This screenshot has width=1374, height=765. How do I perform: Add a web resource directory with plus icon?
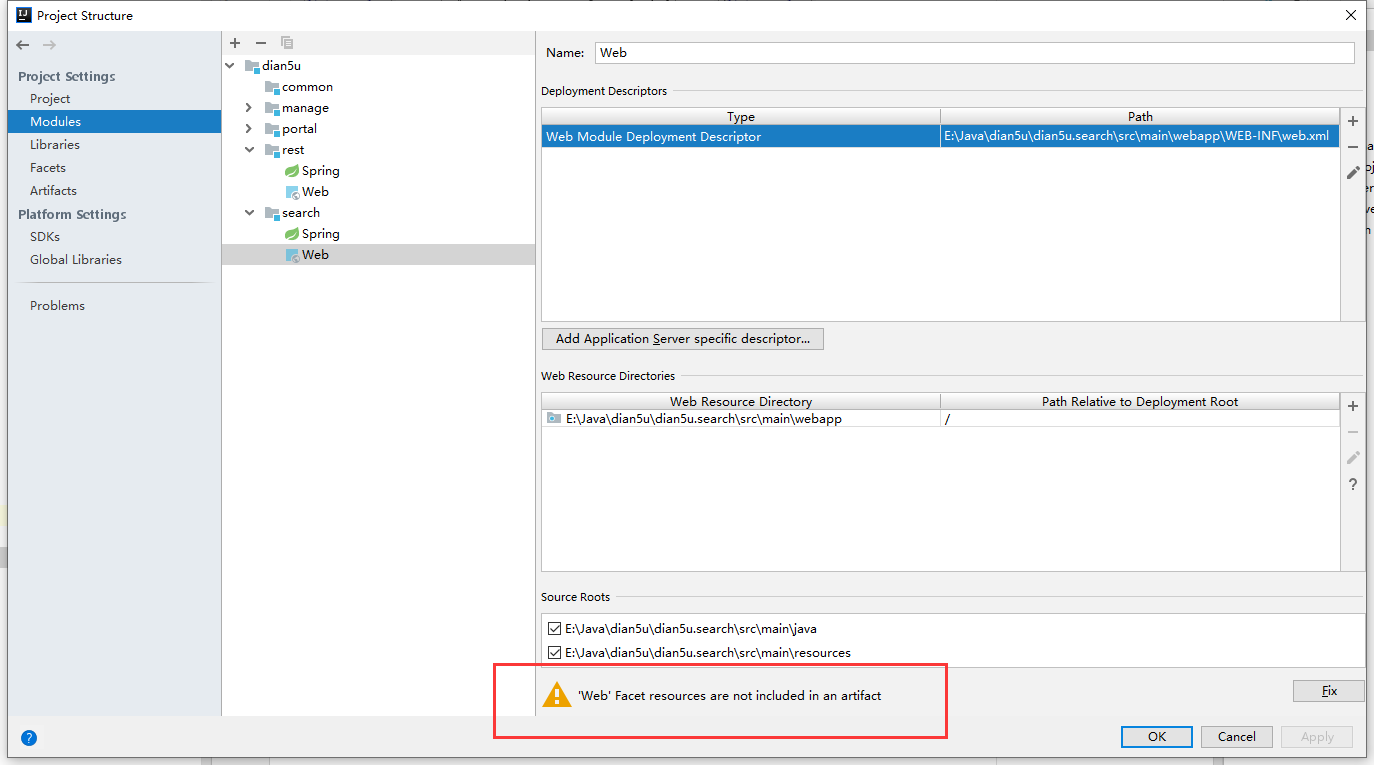tap(1353, 406)
